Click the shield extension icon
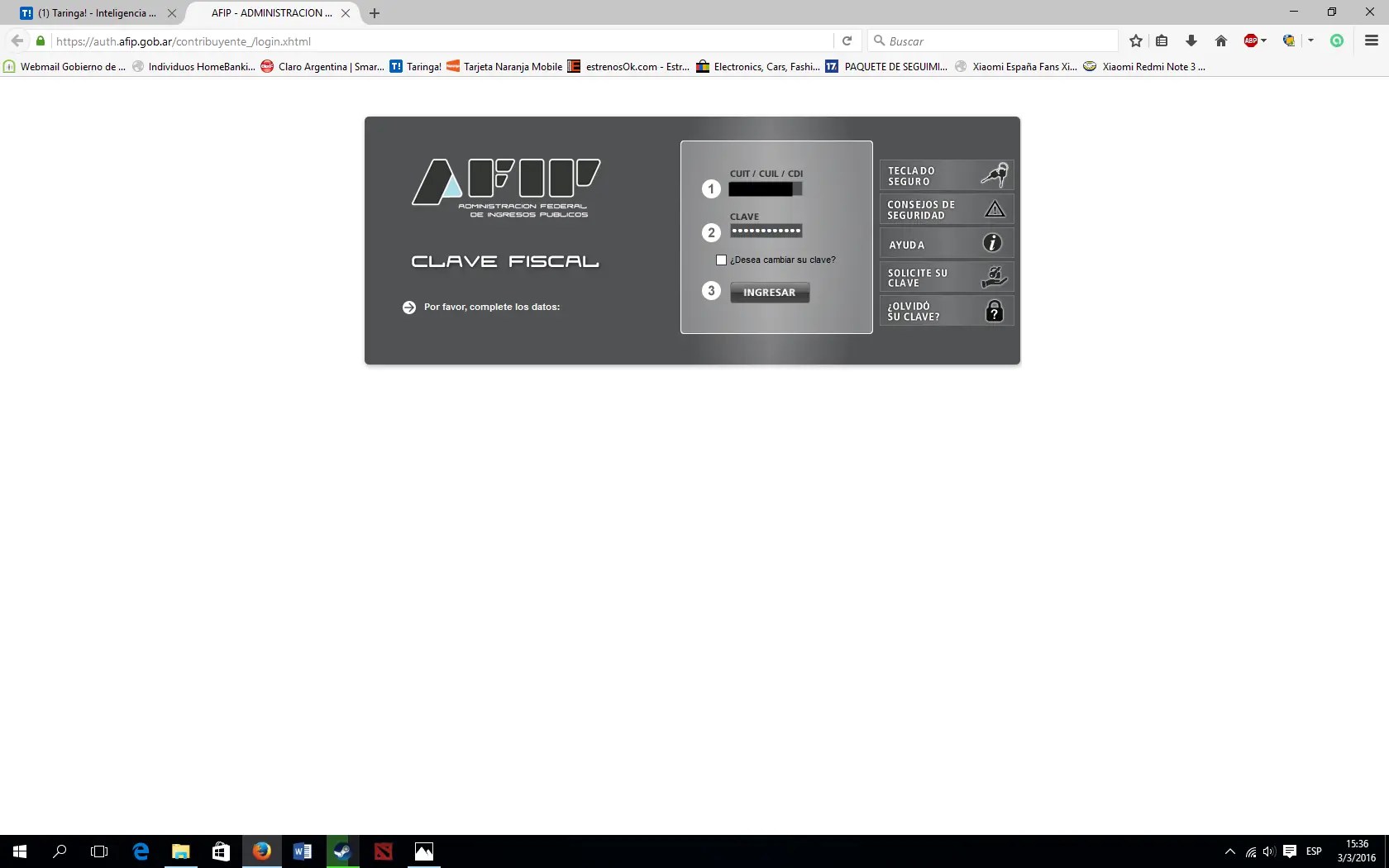1389x868 pixels. [1288, 41]
